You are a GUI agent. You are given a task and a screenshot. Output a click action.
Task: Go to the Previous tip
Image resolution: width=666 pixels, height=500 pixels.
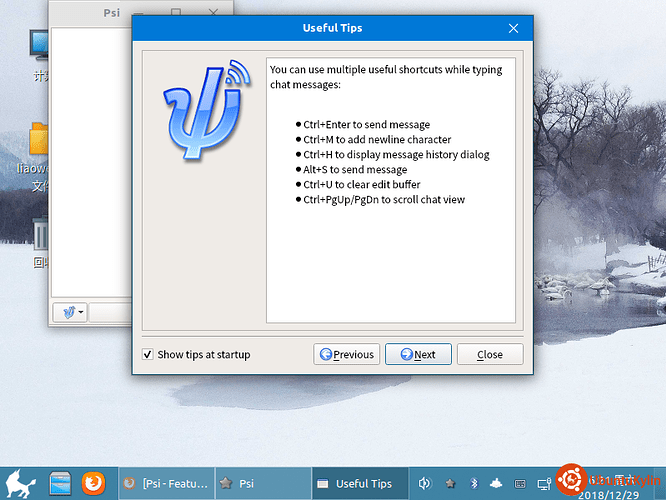tap(347, 354)
